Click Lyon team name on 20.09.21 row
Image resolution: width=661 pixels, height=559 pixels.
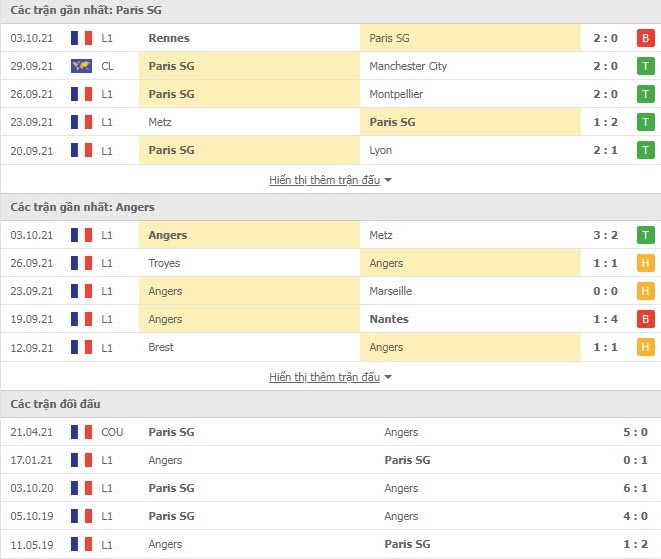(380, 150)
